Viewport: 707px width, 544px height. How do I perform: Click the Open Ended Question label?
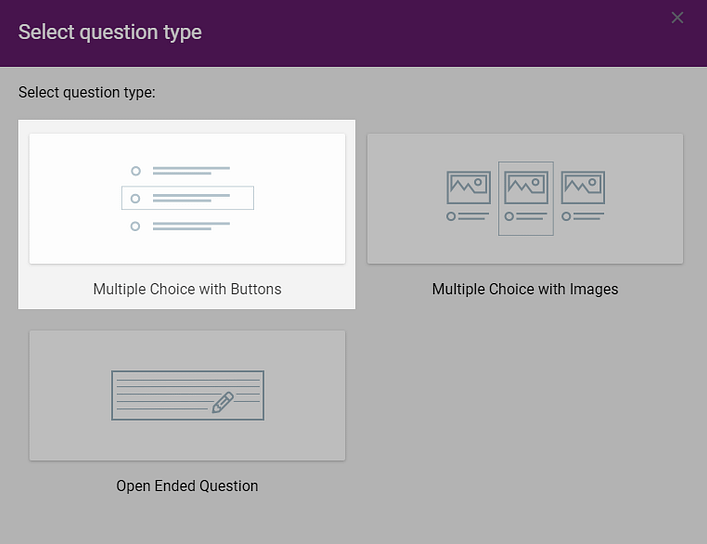click(x=187, y=486)
